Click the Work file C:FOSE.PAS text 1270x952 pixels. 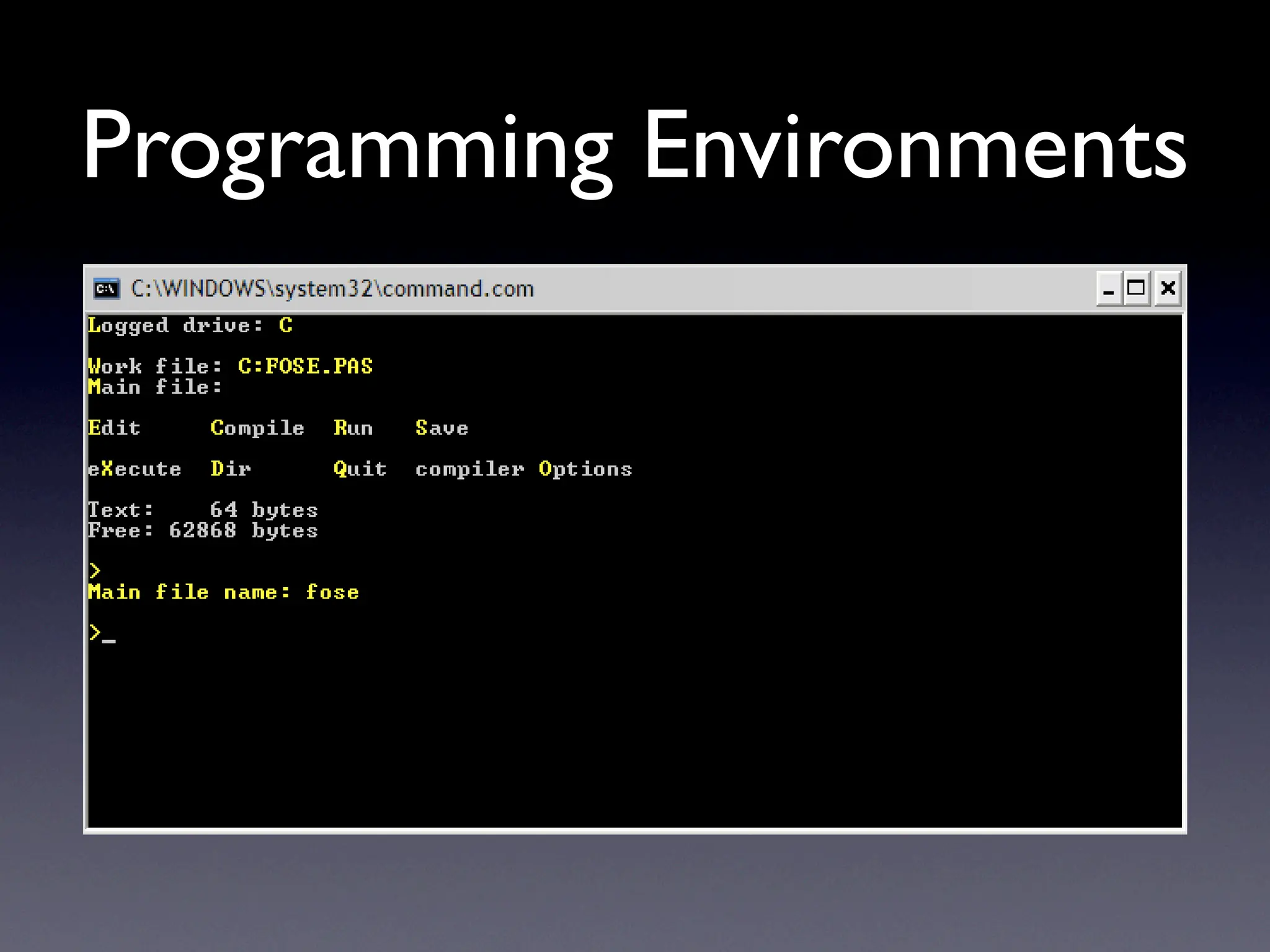(x=230, y=366)
